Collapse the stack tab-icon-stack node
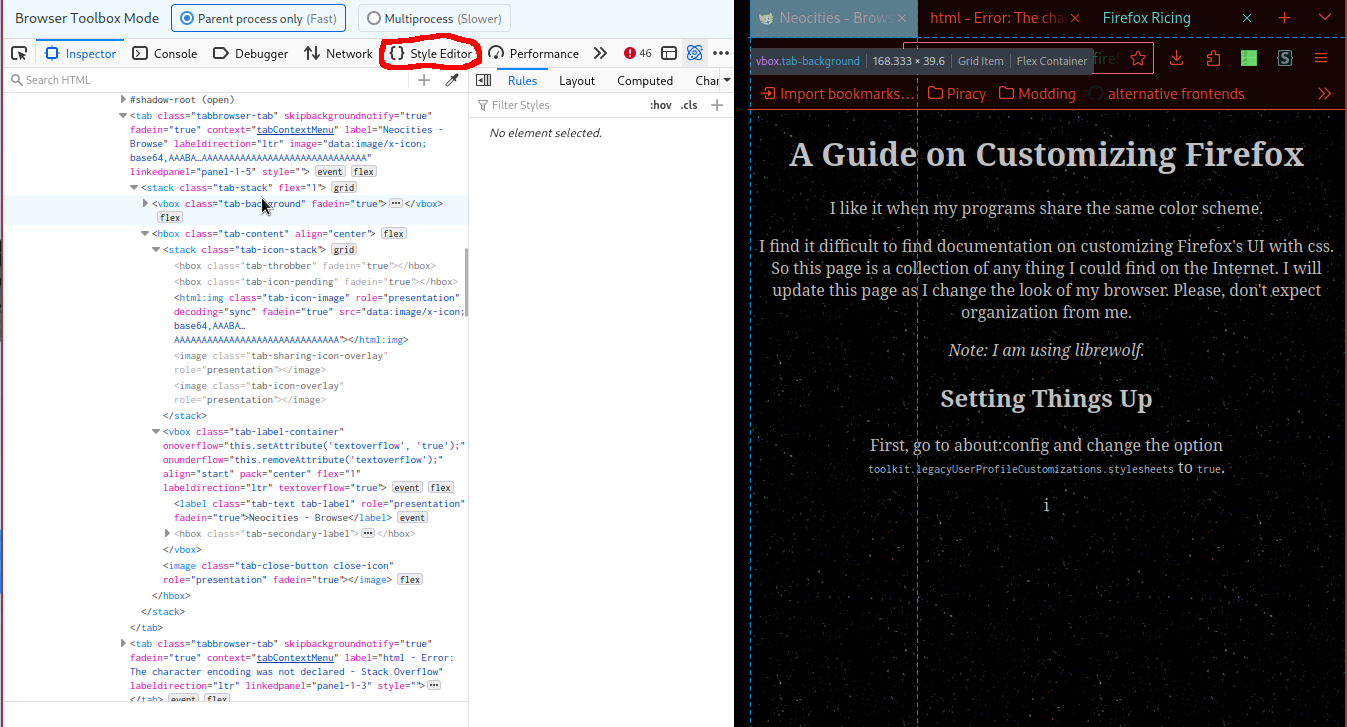Viewport: 1347px width, 727px height. [157, 250]
